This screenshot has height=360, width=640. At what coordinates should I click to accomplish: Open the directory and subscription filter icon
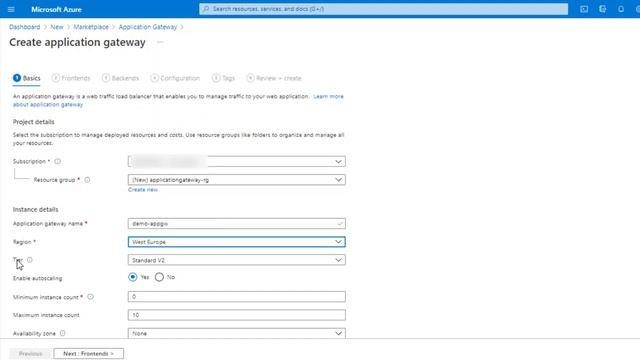[602, 9]
